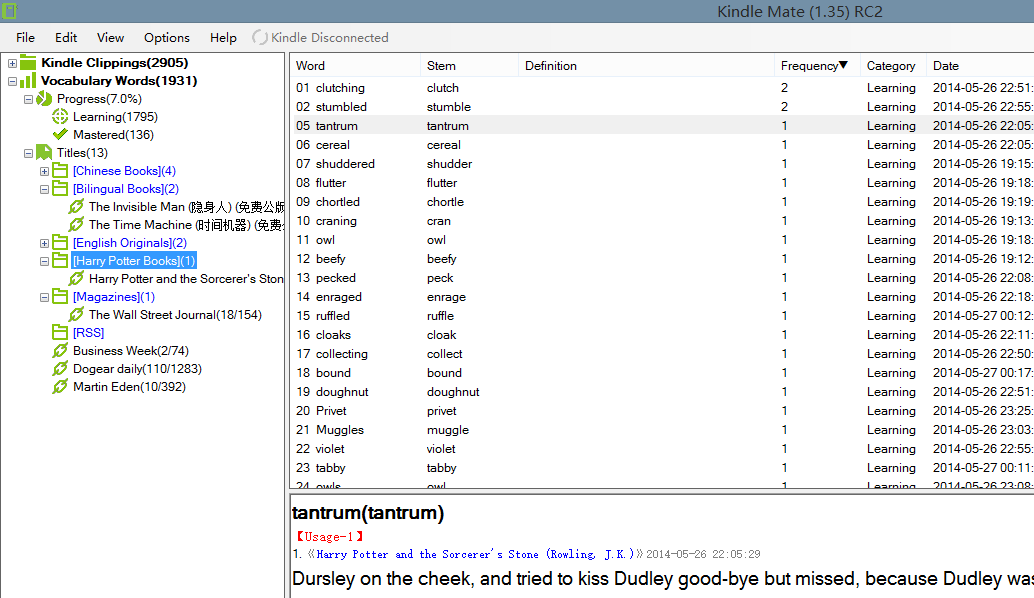
Task: Click the 'tantrum(tantrum)' heading in detail pane
Action: click(368, 513)
